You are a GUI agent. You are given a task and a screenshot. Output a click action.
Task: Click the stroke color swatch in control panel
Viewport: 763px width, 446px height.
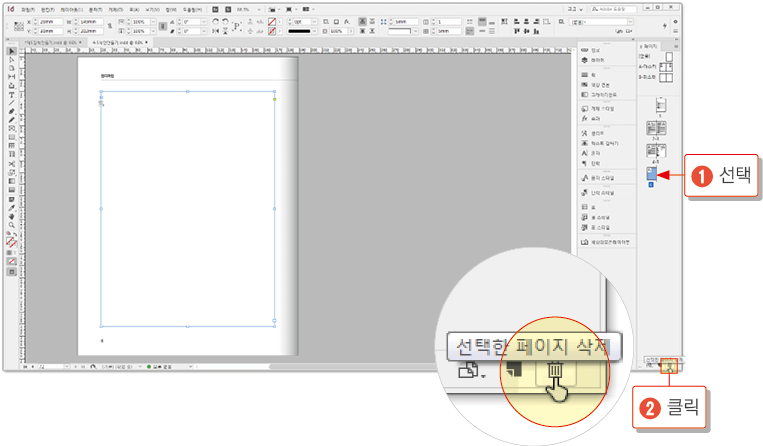272,31
